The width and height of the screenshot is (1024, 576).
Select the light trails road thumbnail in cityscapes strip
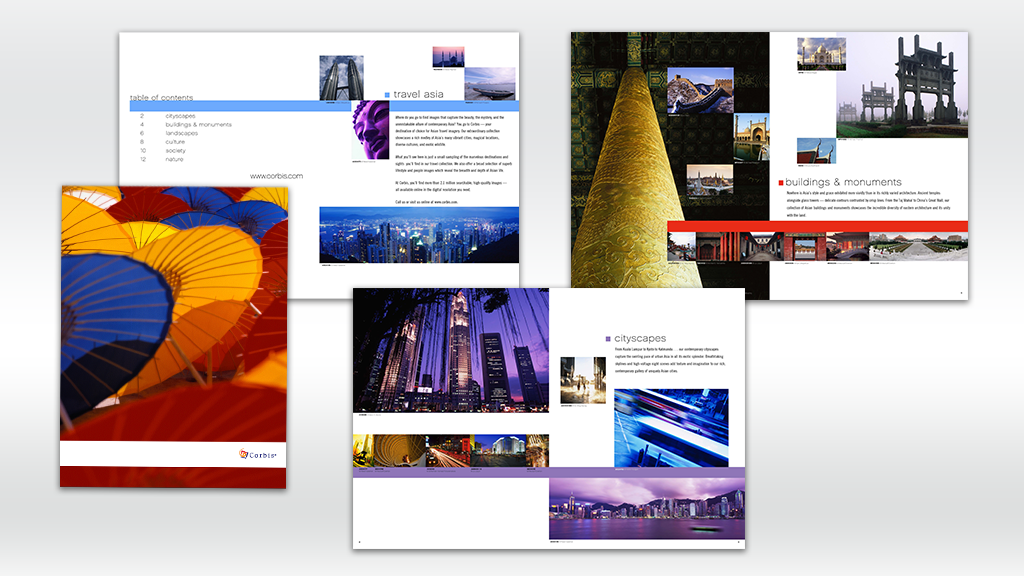[x=448, y=451]
